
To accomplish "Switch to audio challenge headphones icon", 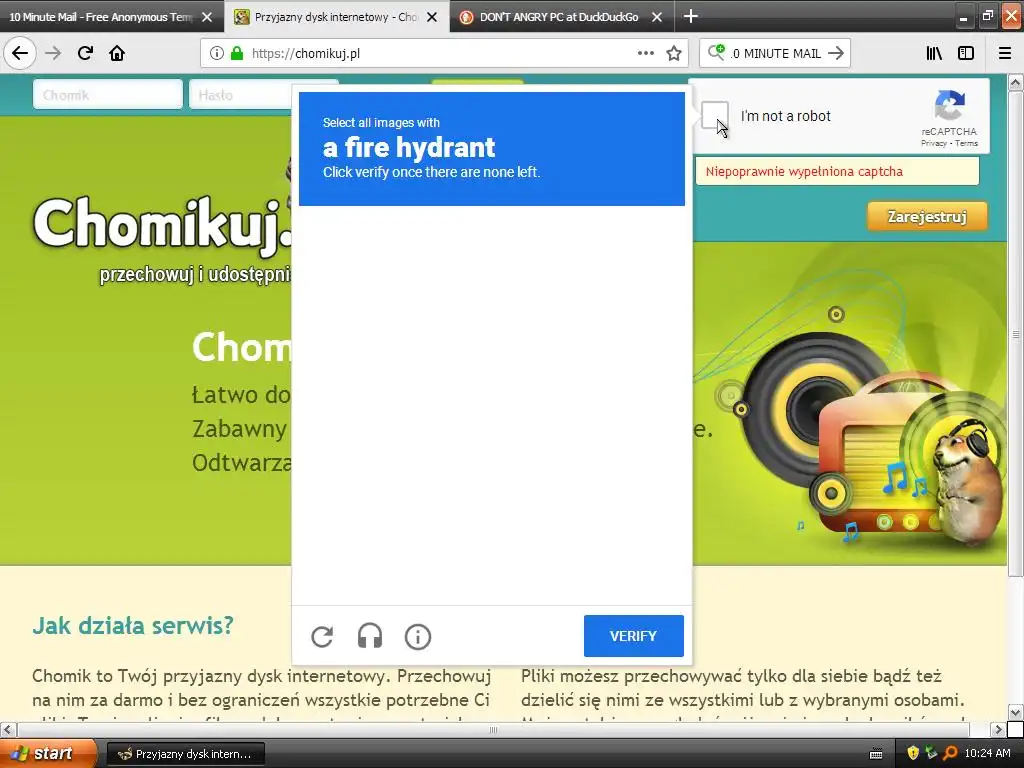I will 370,636.
